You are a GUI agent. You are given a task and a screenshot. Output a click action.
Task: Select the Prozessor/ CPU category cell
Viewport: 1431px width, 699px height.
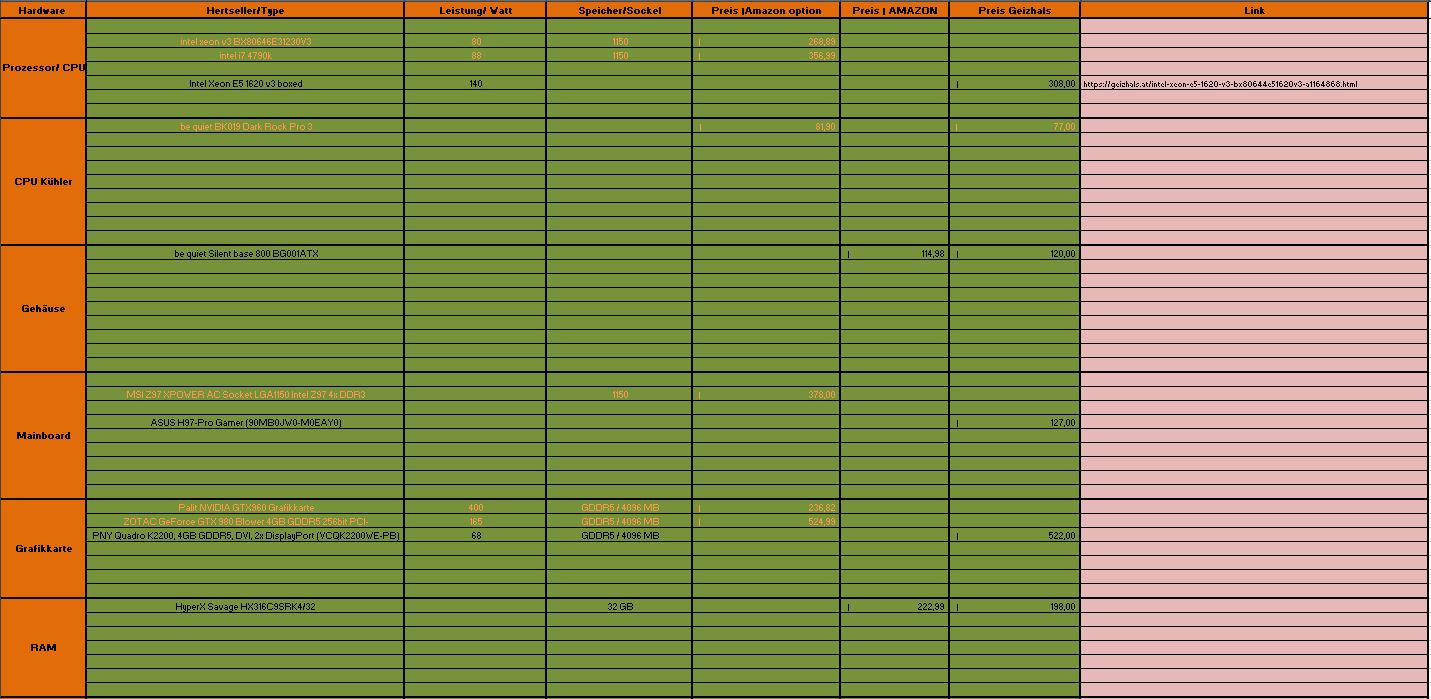coord(43,68)
